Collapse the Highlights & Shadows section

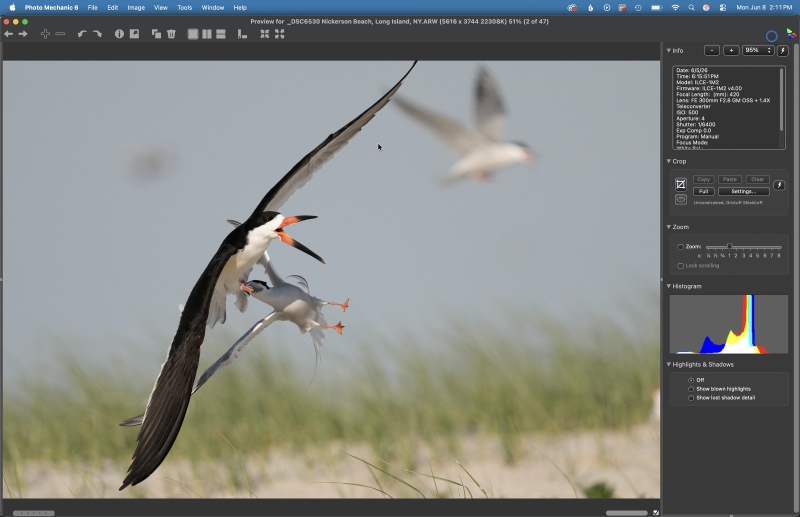[x=668, y=364]
